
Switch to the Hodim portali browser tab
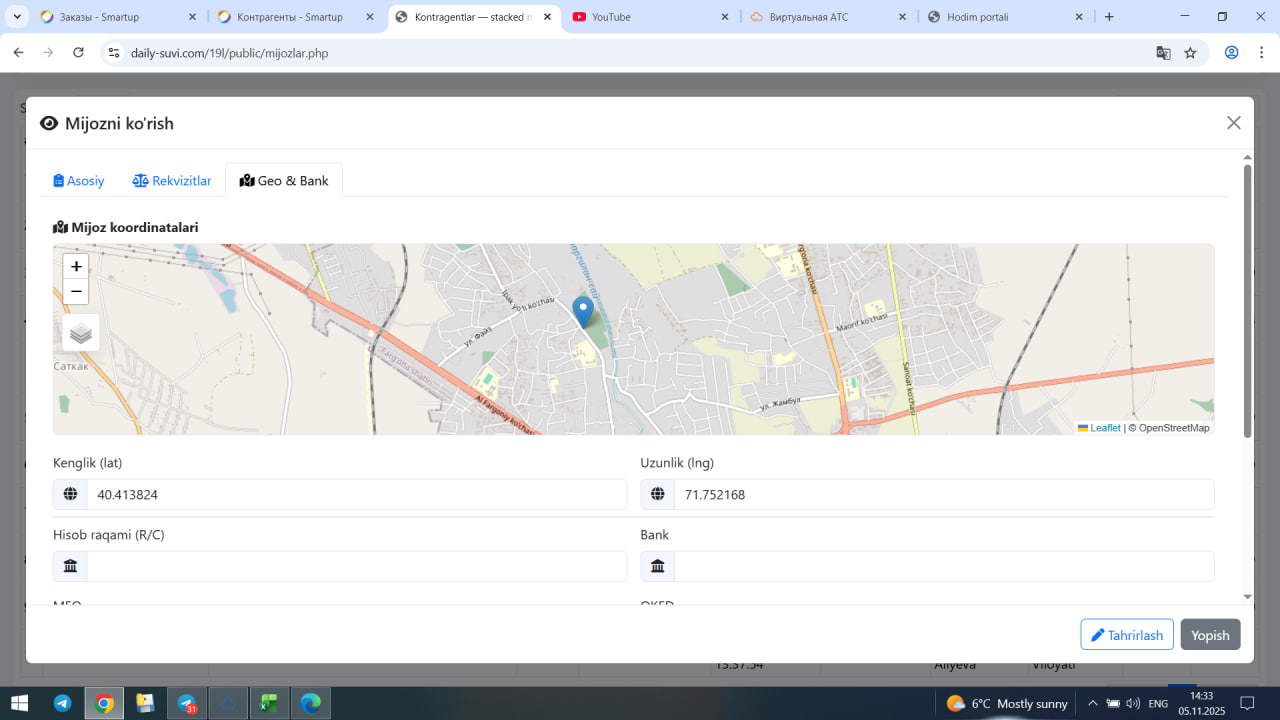(1006, 17)
